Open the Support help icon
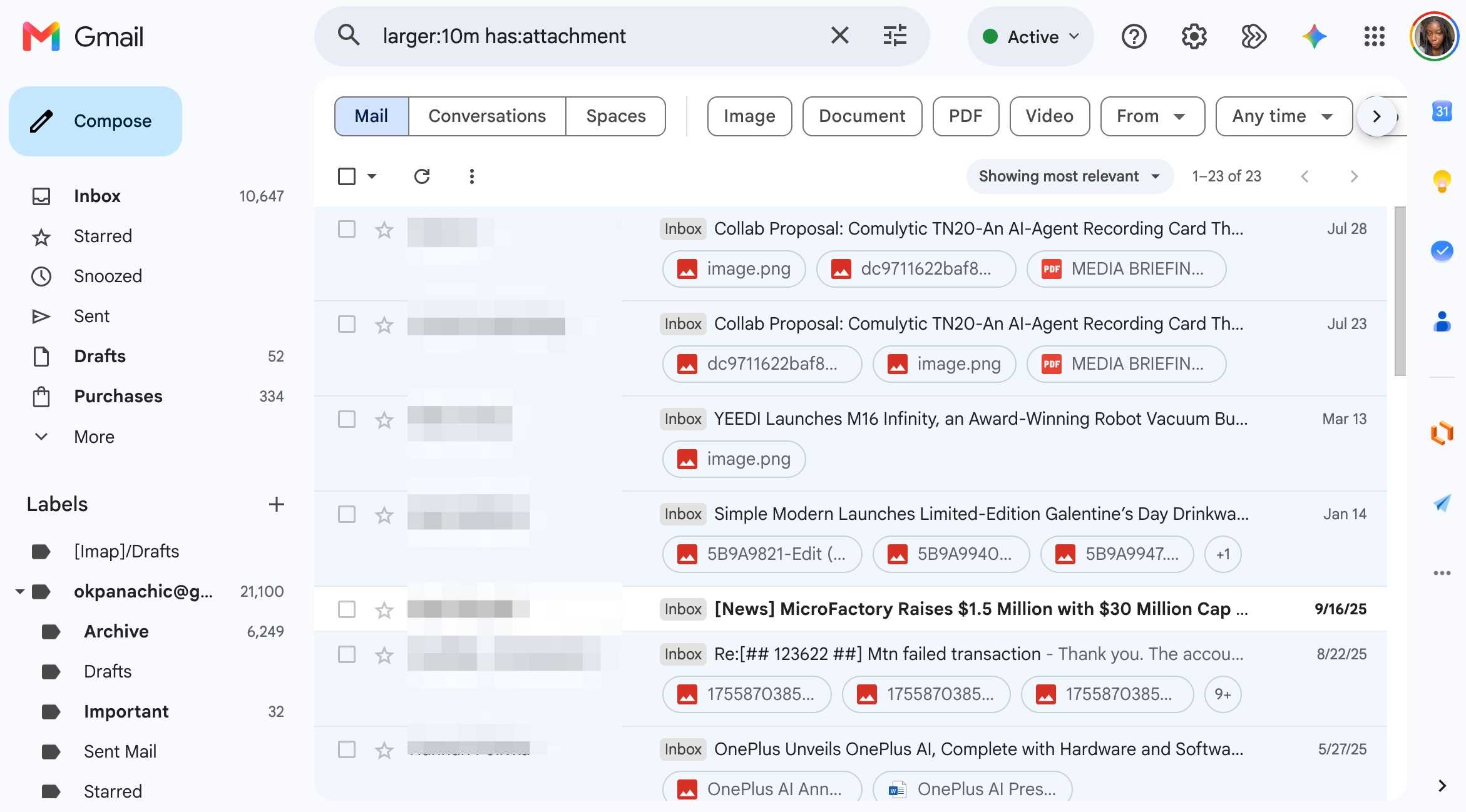Viewport: 1466px width, 812px height. pos(1134,36)
